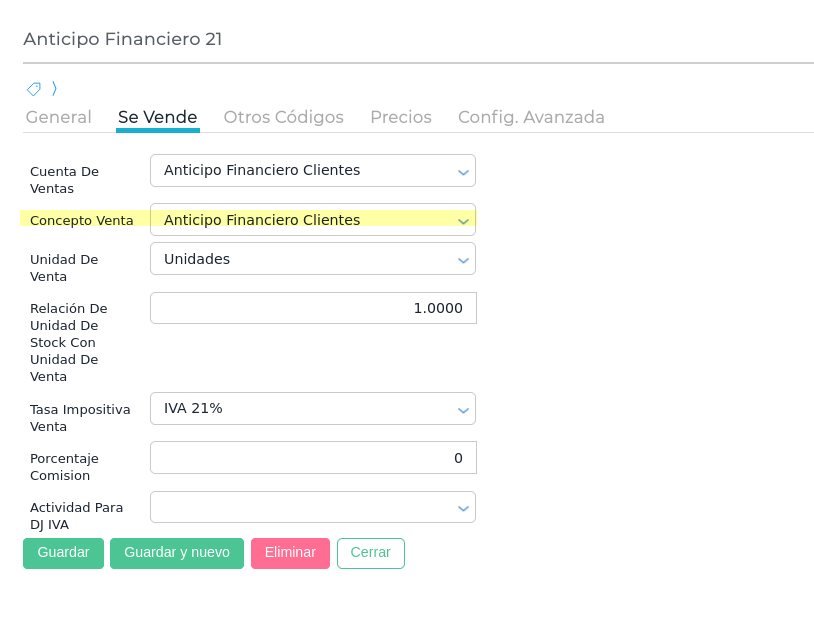Click Guardar y nuevo button

pyautogui.click(x=177, y=553)
